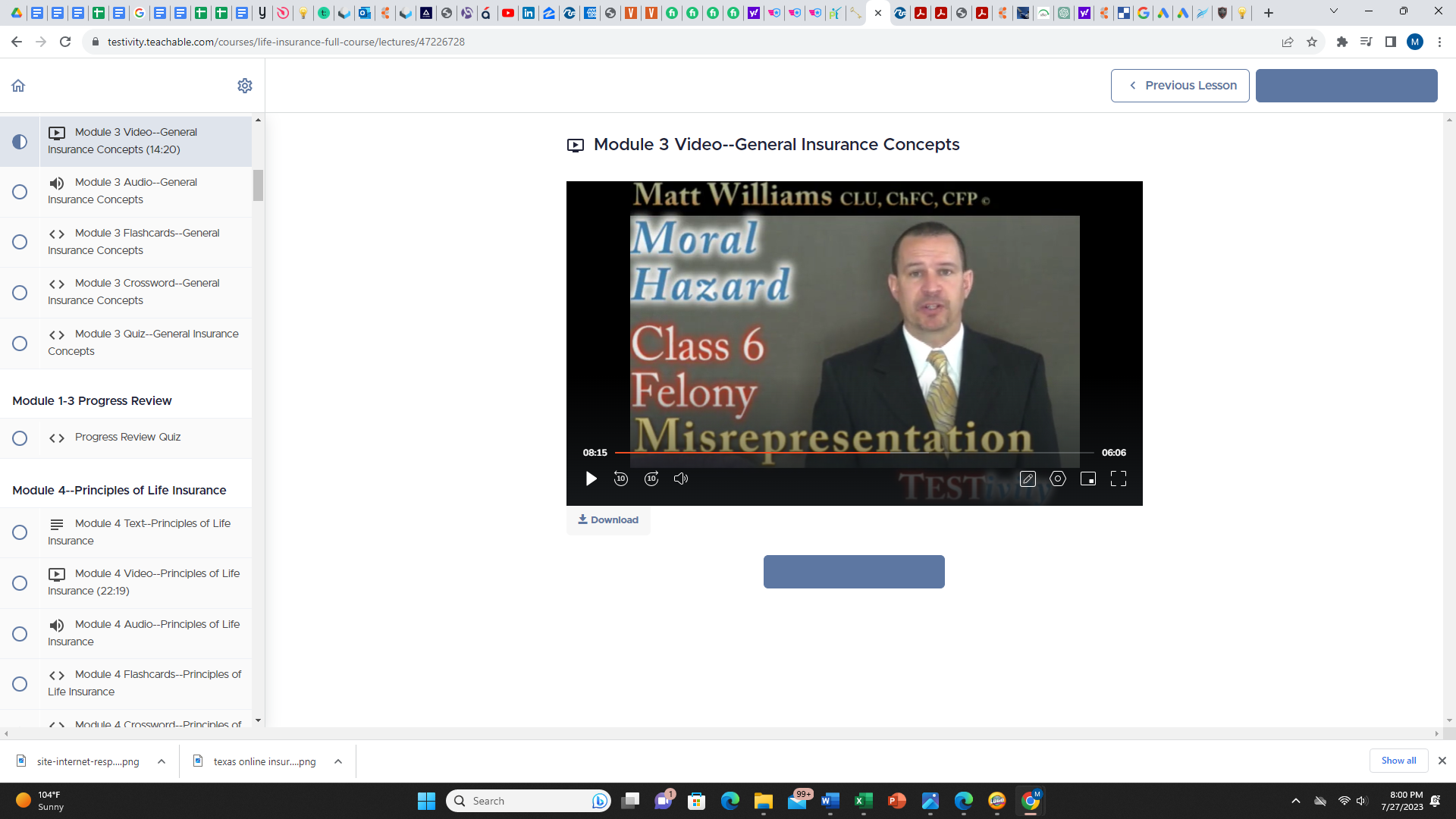Click the play button to resume video

591,479
